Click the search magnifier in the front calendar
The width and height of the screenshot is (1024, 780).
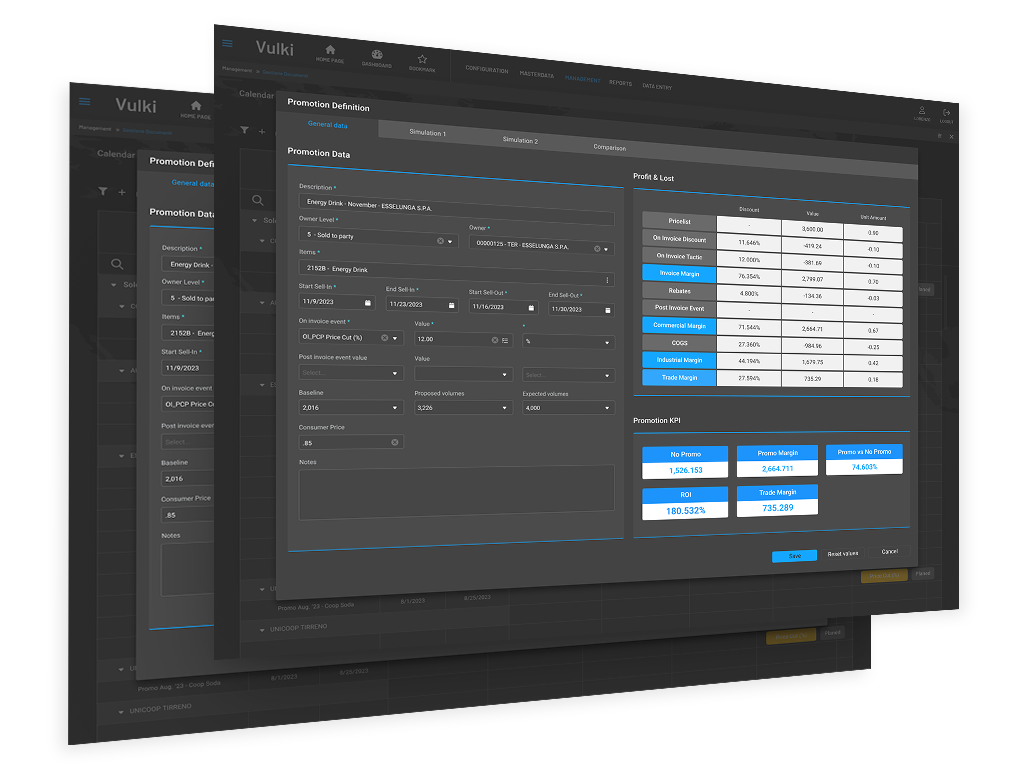pos(258,200)
